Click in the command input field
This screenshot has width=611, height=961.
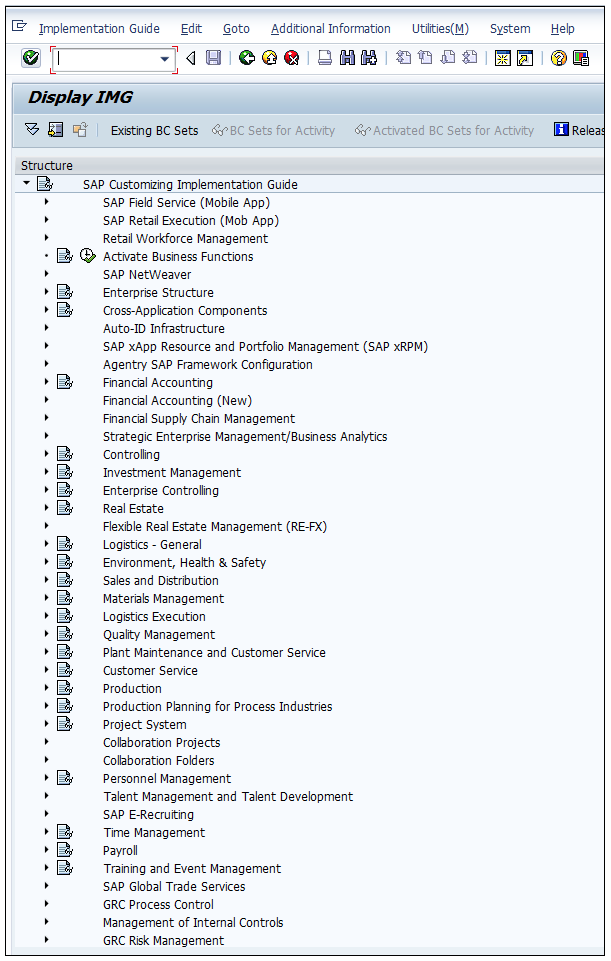point(105,59)
